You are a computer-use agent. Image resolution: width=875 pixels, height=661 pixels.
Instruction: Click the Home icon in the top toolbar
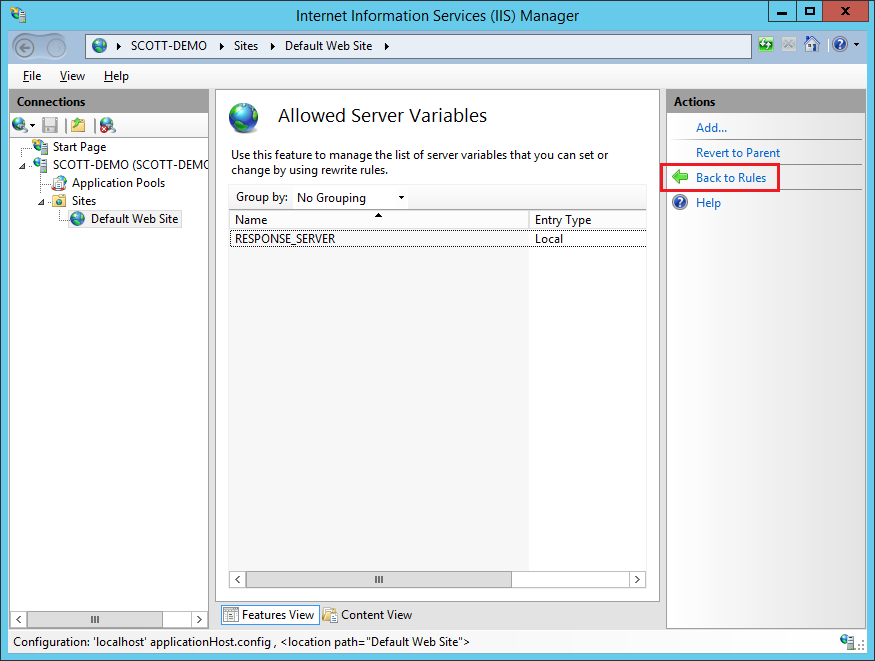pyautogui.click(x=812, y=45)
